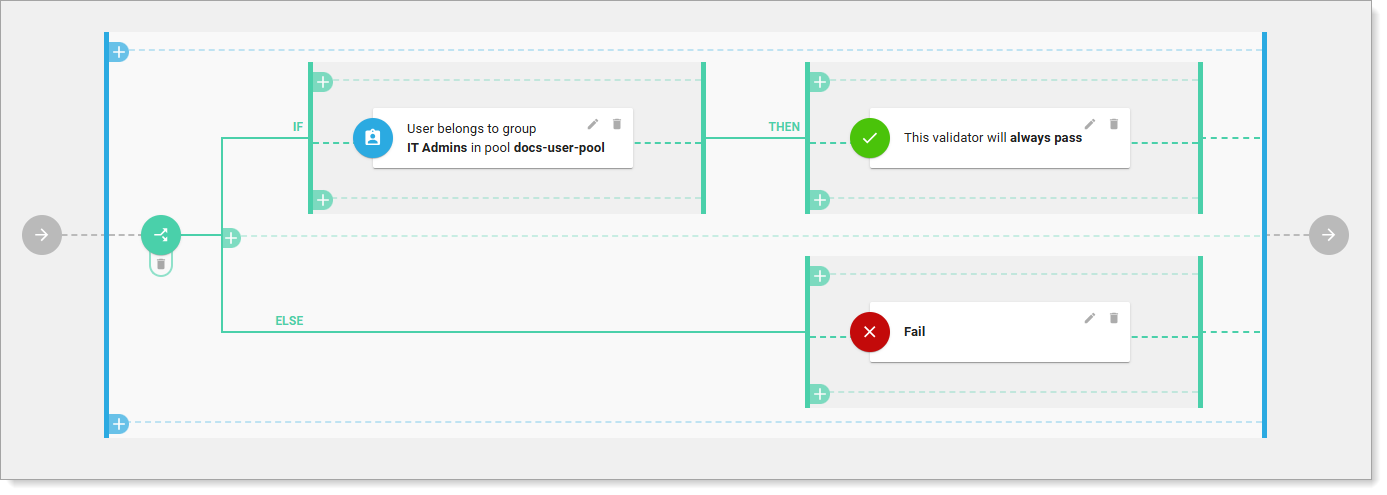Add a rule below the Fail rule

coord(820,394)
